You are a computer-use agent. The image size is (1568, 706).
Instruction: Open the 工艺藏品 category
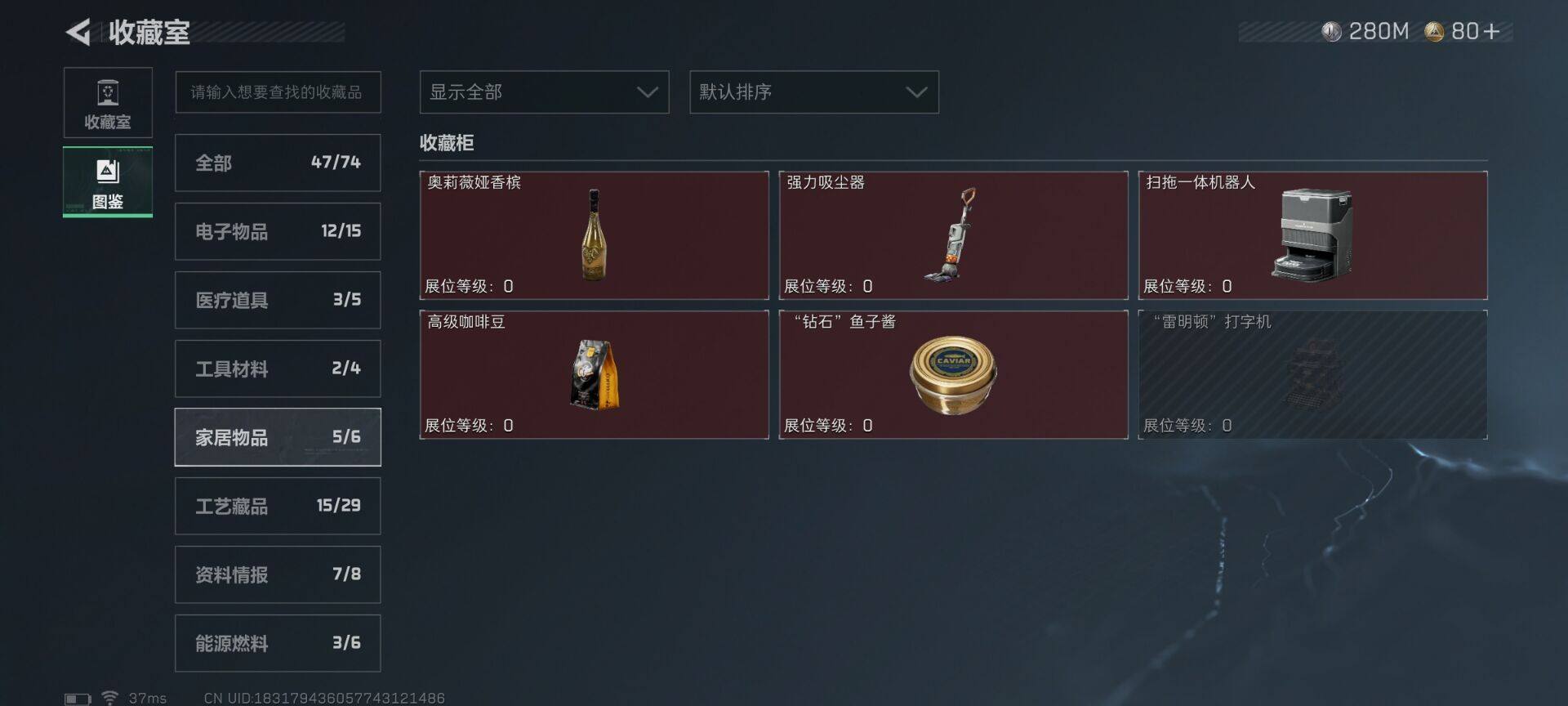[278, 506]
